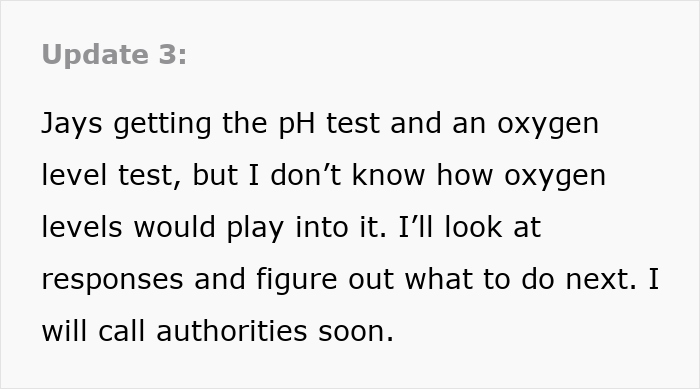Screen dimensions: 700x389
Task: Click the word 'figure' in the paragraph
Action: [297, 280]
